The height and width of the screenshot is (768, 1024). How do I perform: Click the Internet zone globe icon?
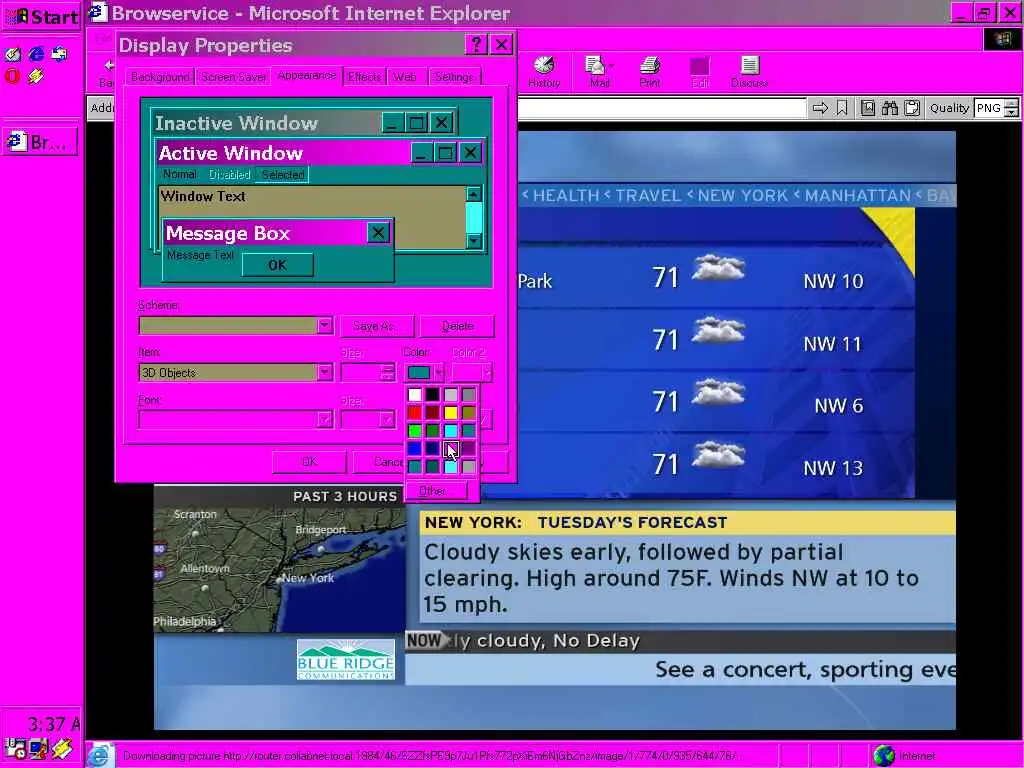click(883, 756)
